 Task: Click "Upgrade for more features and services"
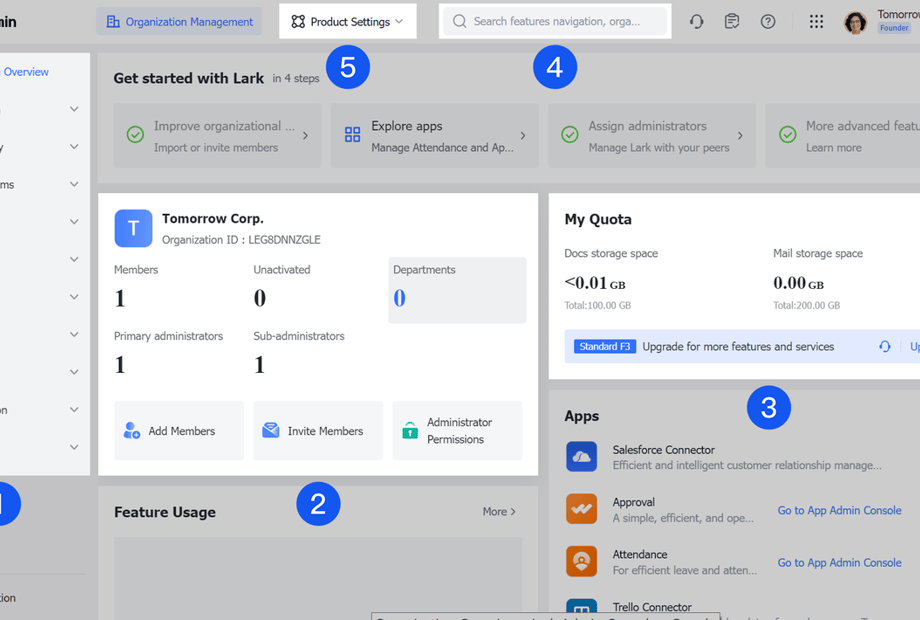(738, 347)
